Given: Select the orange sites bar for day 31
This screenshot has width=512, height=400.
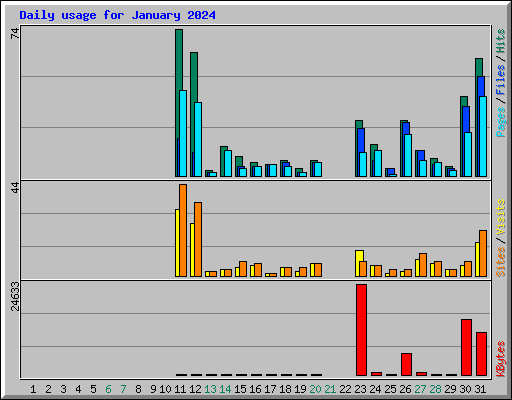Looking at the screenshot, I should 483,253.
